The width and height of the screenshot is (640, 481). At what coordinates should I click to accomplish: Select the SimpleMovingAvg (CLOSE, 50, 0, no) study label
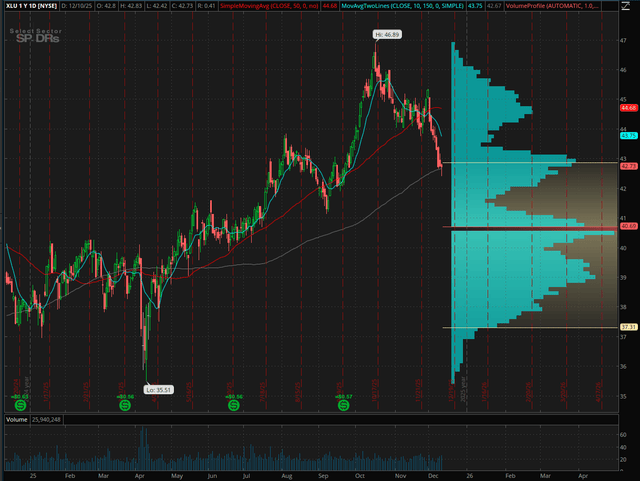tap(269, 6)
